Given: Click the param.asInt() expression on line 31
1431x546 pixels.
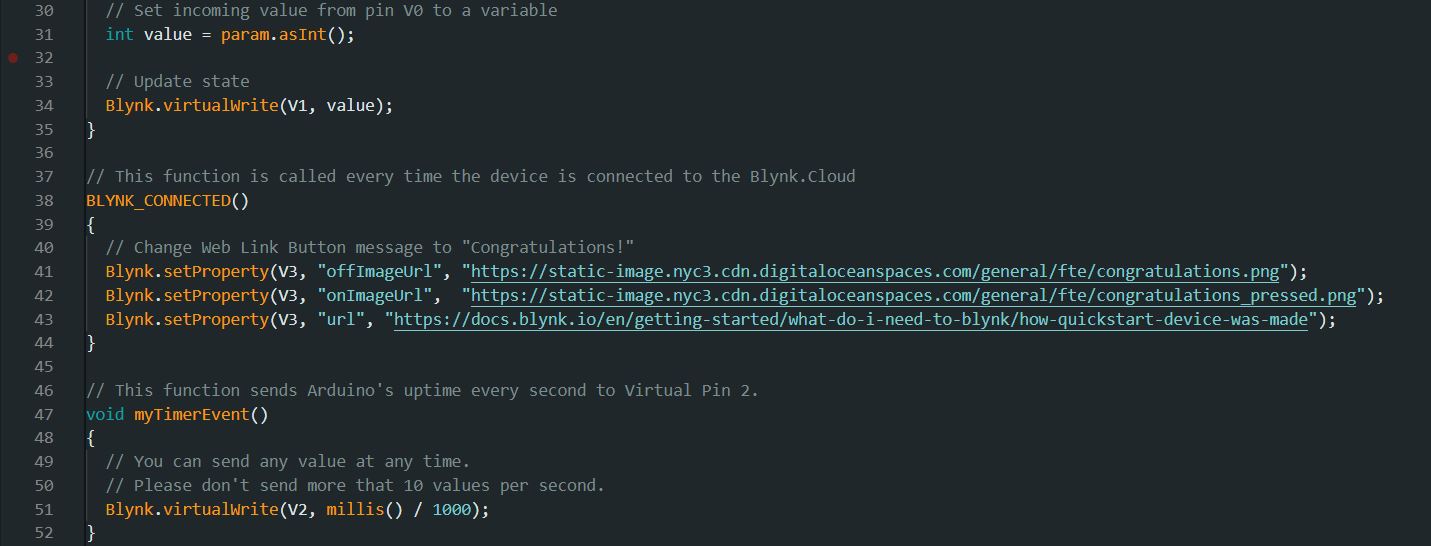Looking at the screenshot, I should click(x=283, y=34).
